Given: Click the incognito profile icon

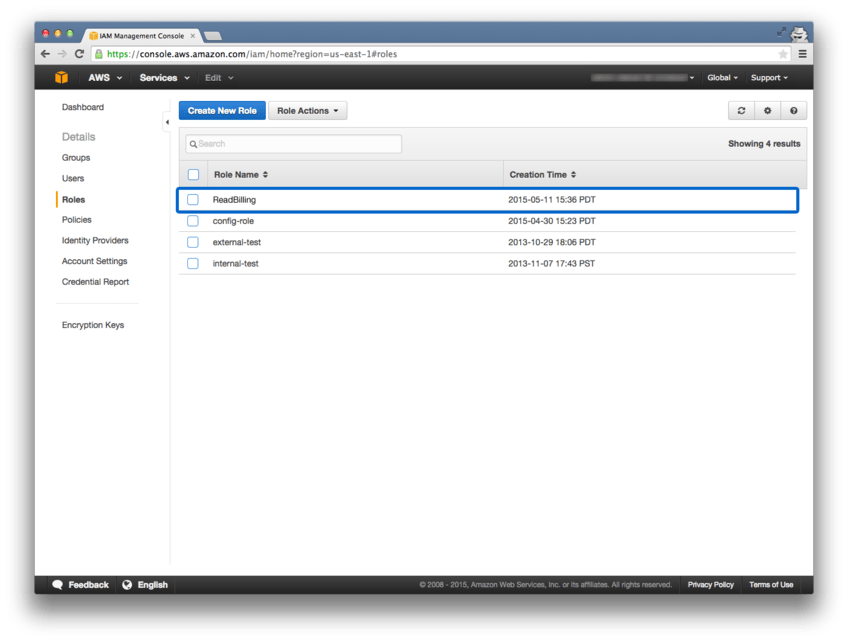Looking at the screenshot, I should click(798, 34).
